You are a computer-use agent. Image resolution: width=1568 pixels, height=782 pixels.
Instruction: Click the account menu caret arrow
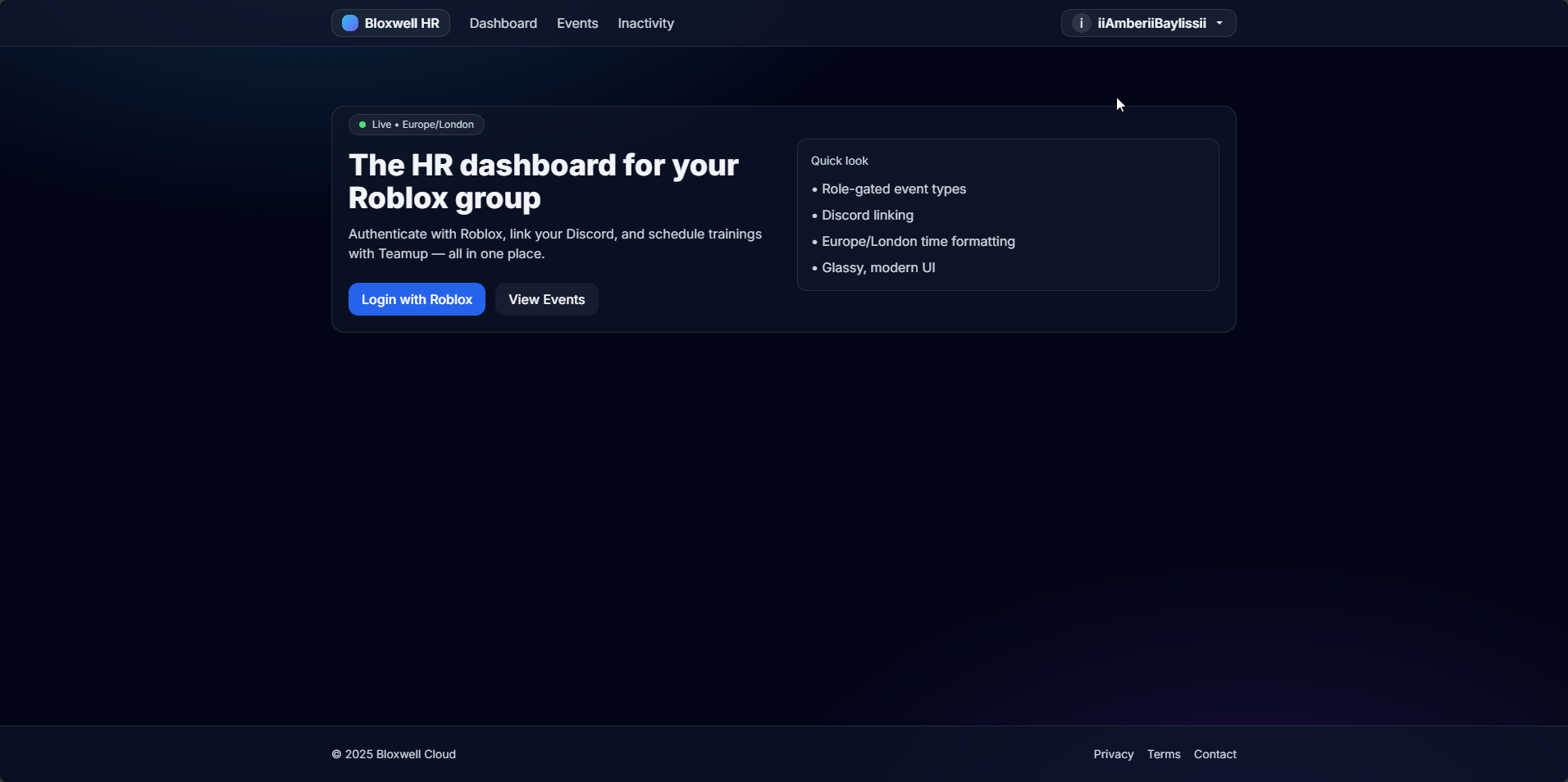[x=1219, y=23]
